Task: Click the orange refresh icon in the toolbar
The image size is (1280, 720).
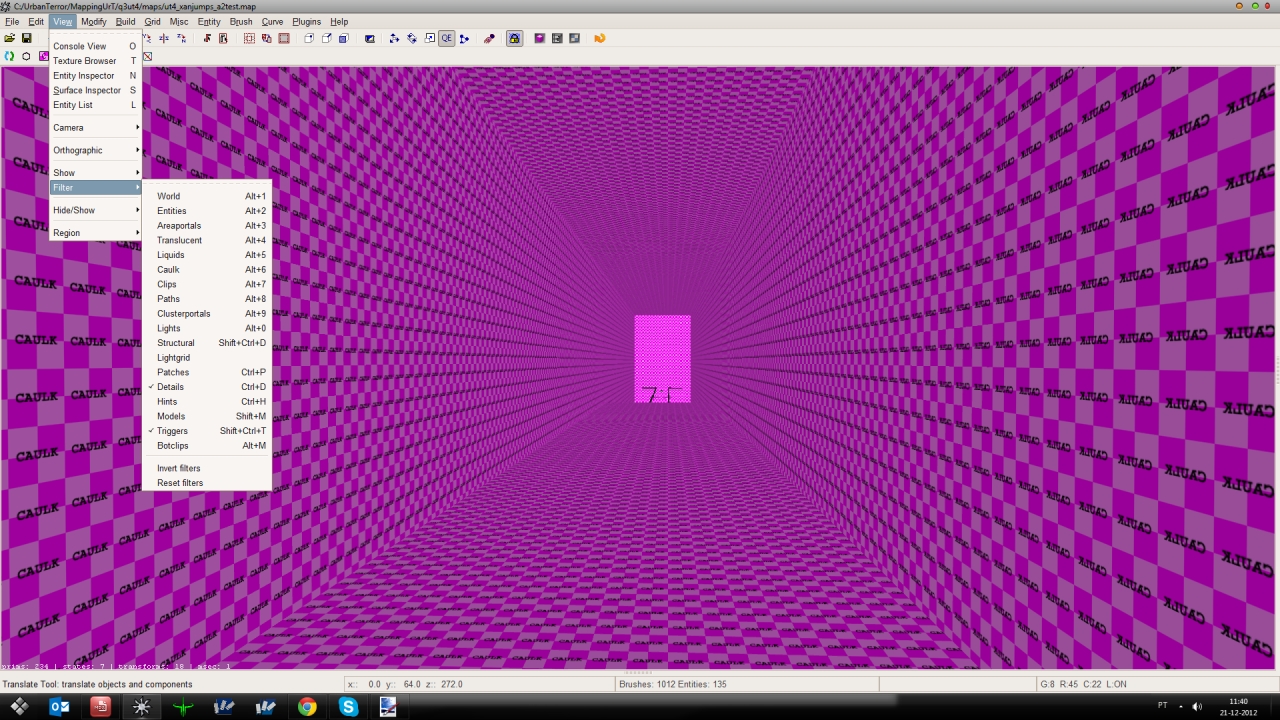Action: tap(600, 39)
